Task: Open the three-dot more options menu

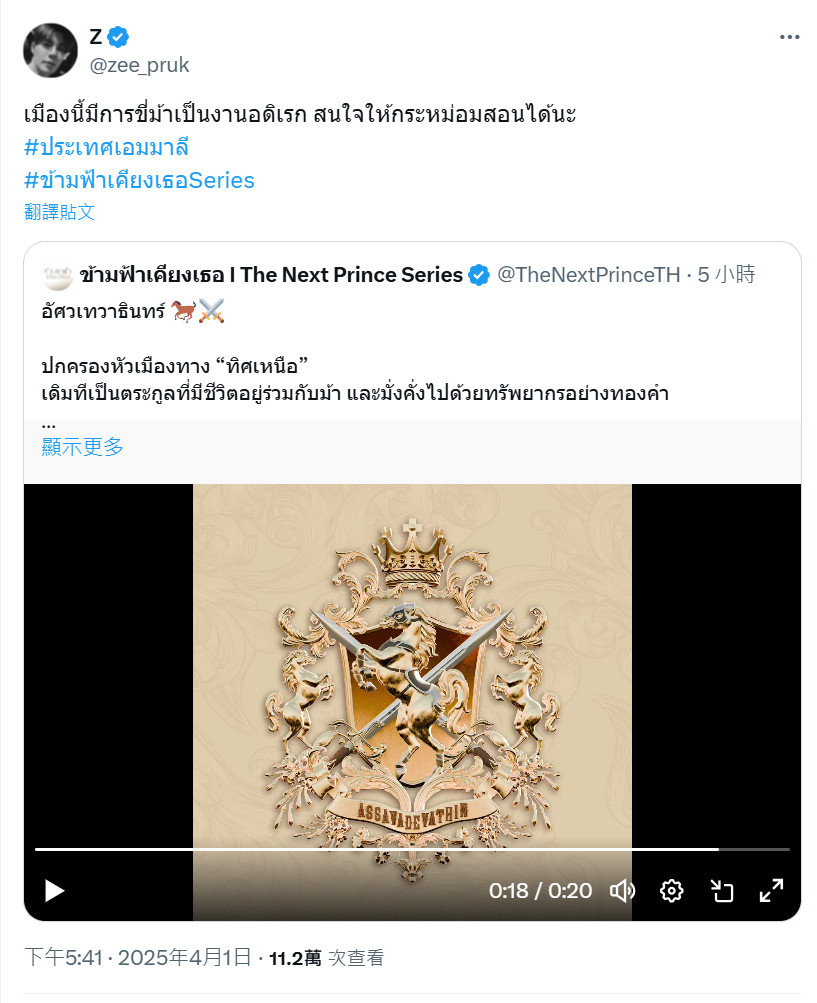Action: (x=789, y=37)
